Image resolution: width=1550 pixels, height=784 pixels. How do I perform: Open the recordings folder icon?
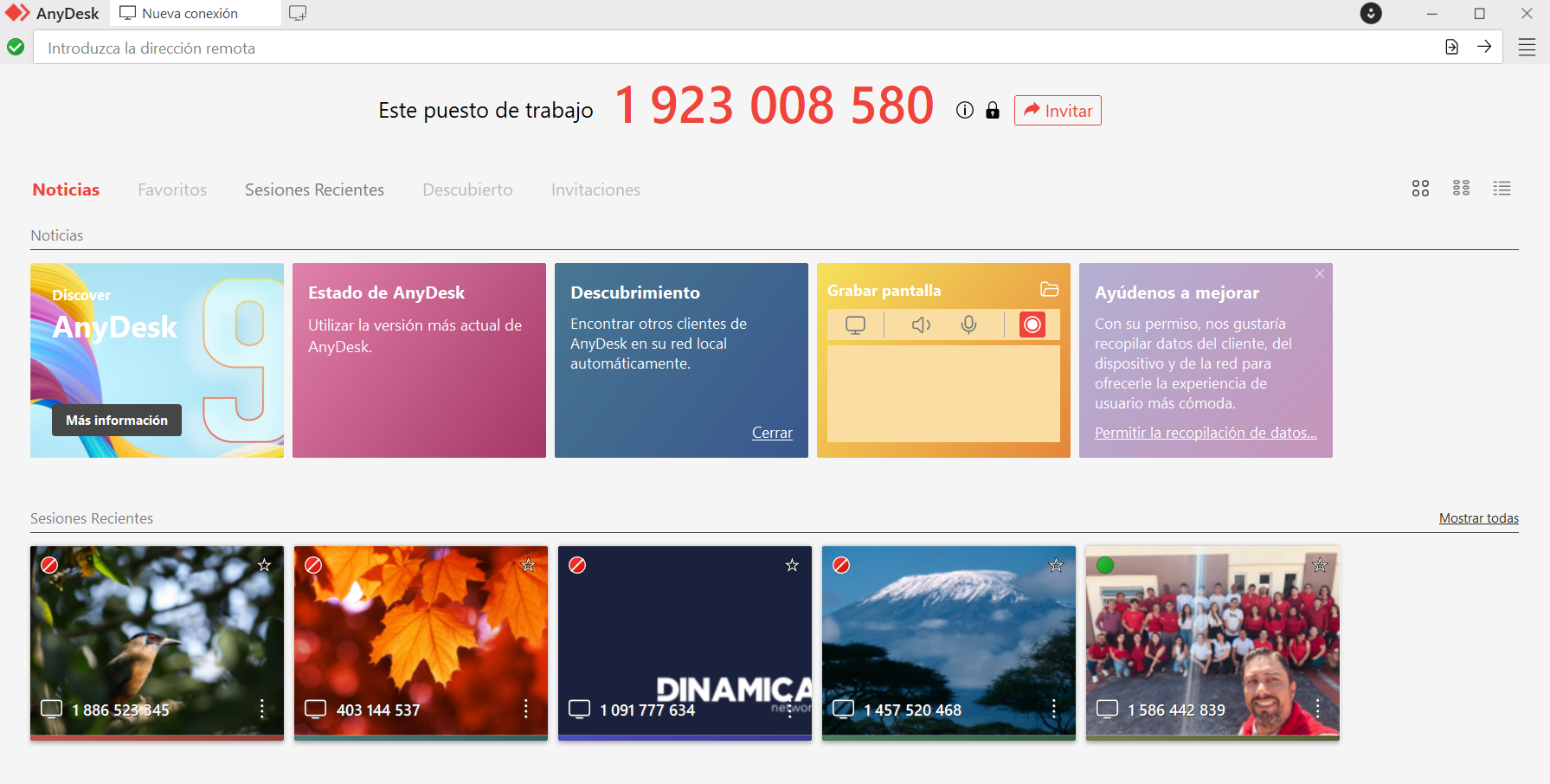tap(1049, 290)
